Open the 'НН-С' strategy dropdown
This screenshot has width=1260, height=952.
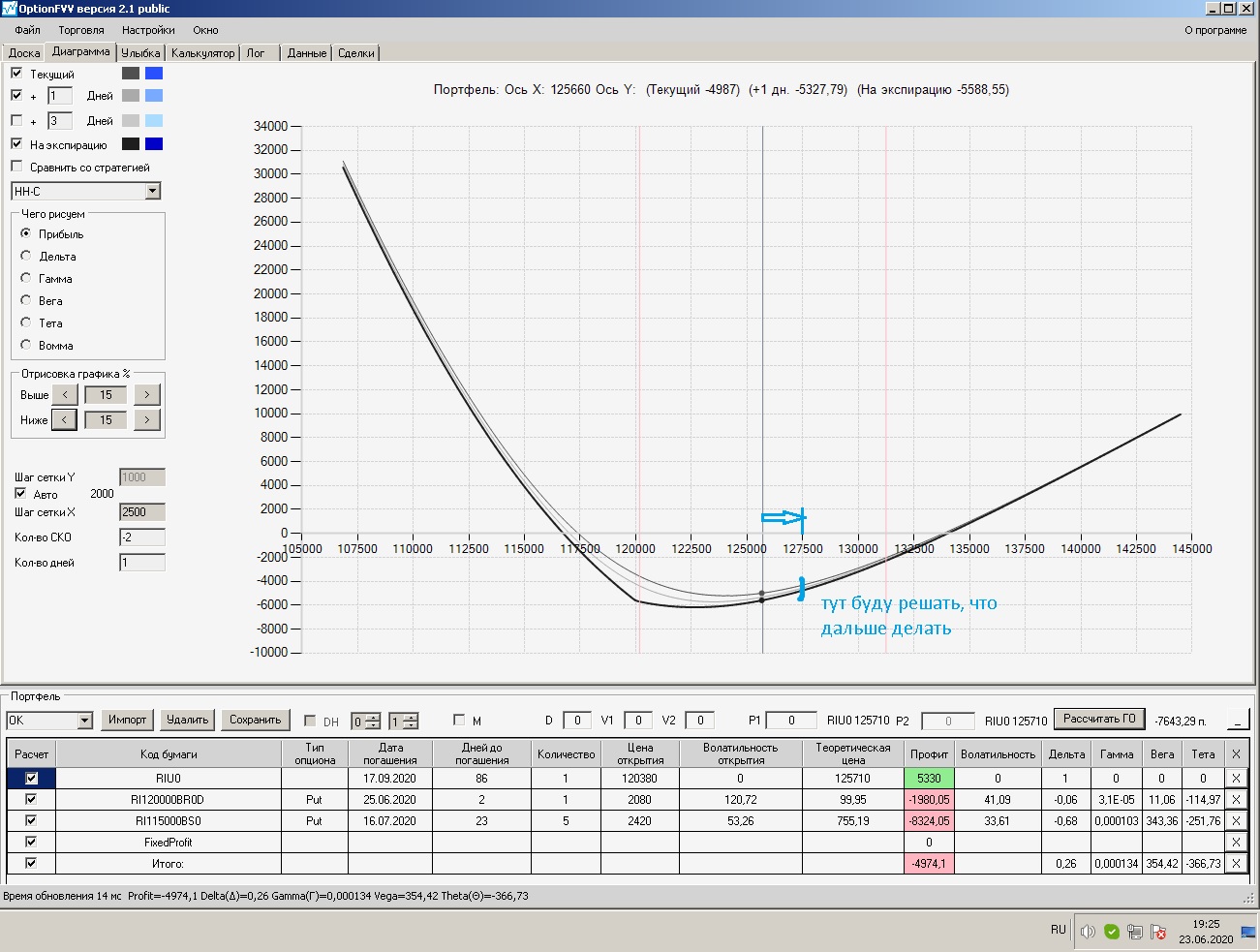pyautogui.click(x=152, y=191)
